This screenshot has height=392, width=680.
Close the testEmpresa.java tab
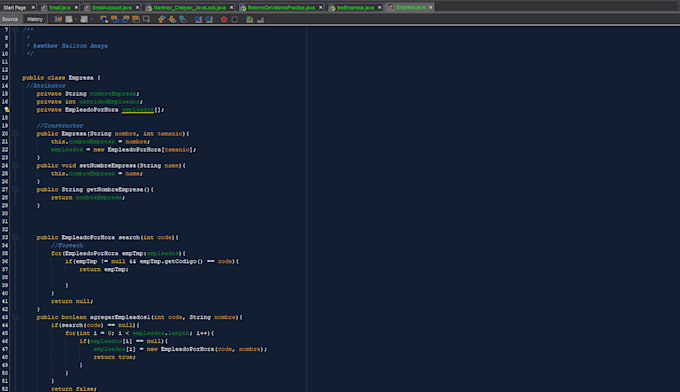tap(379, 7)
